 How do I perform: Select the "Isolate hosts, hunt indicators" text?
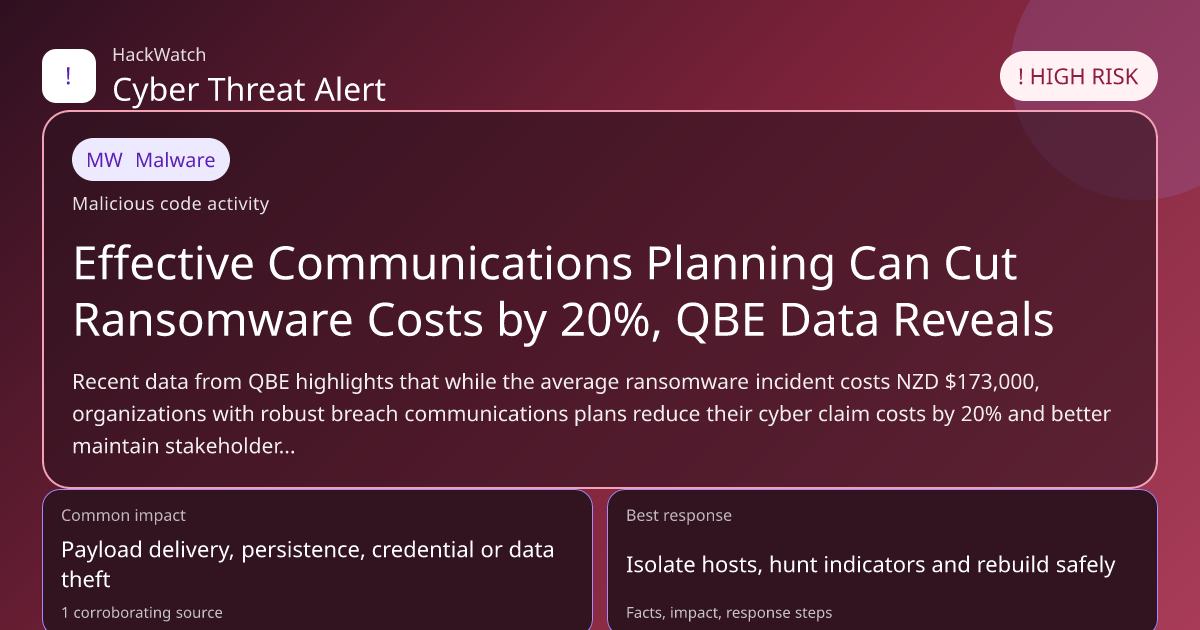(x=870, y=564)
